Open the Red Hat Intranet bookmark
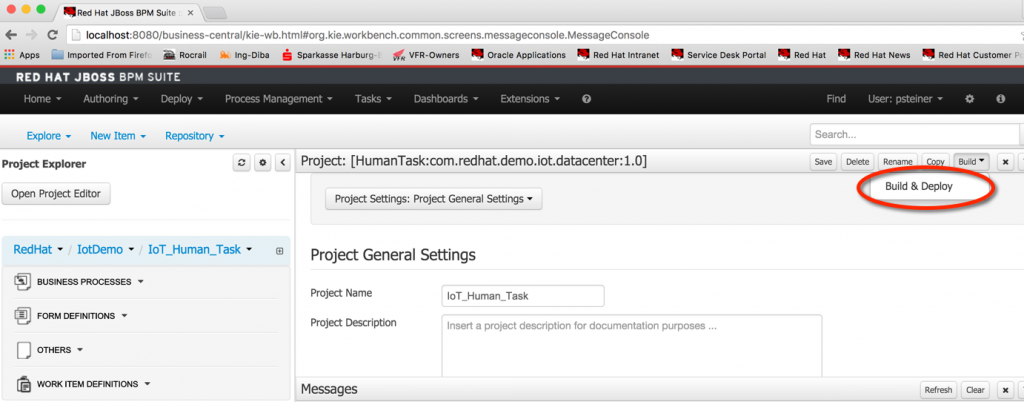Image resolution: width=1024 pixels, height=402 pixels. pos(618,55)
